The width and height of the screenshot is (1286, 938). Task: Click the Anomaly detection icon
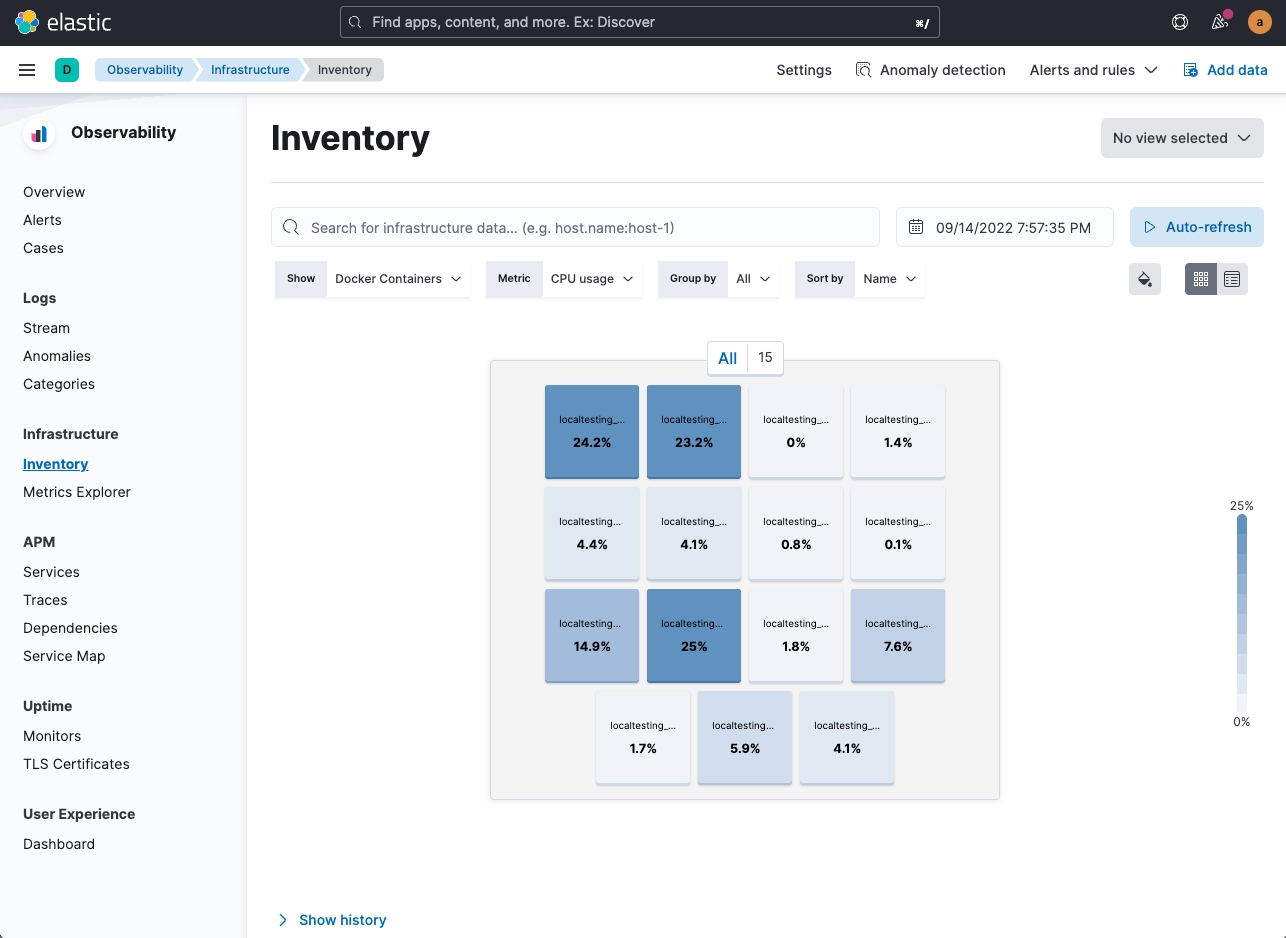[x=863, y=70]
